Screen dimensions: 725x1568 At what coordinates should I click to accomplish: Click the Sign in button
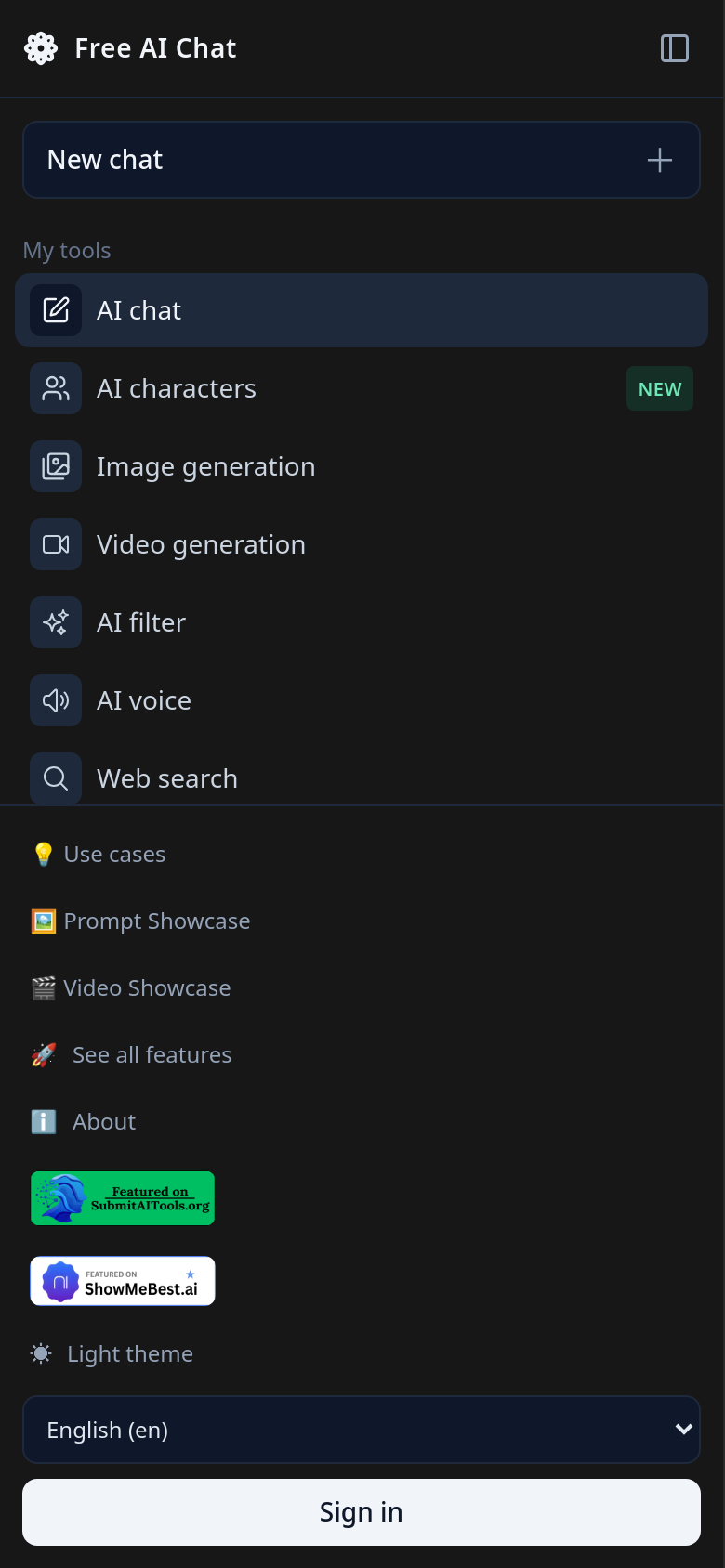[x=362, y=1512]
